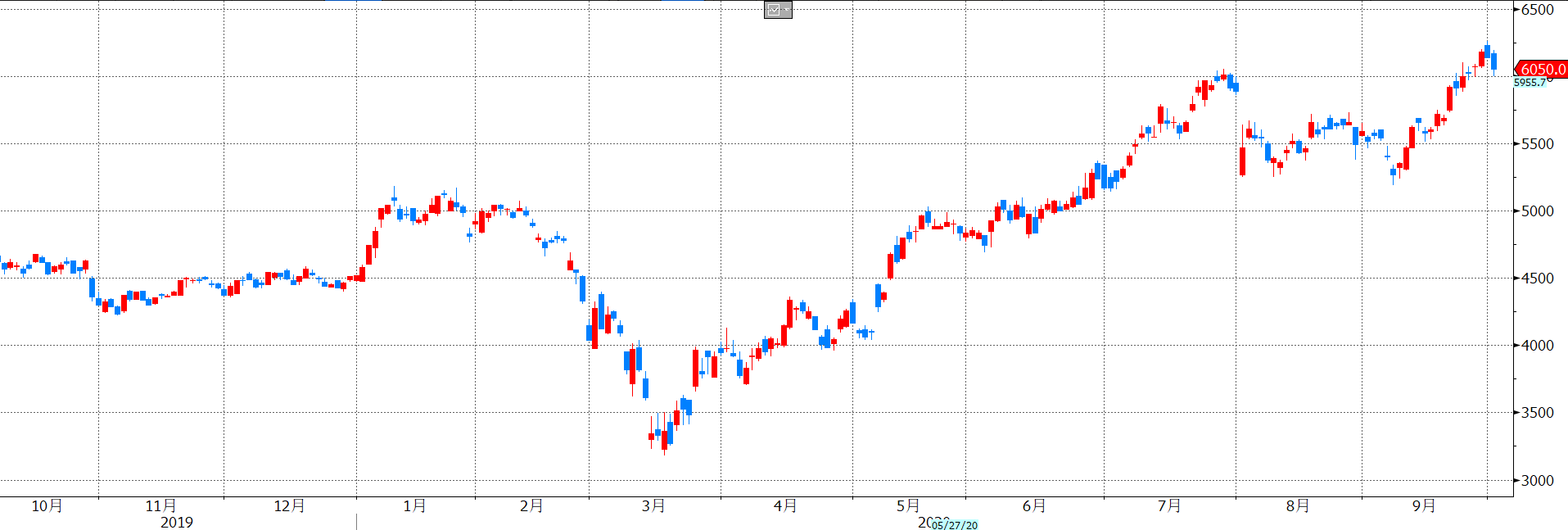Click the 05/27/20 crosshair date label
The image size is (1568, 530).
pos(955,525)
